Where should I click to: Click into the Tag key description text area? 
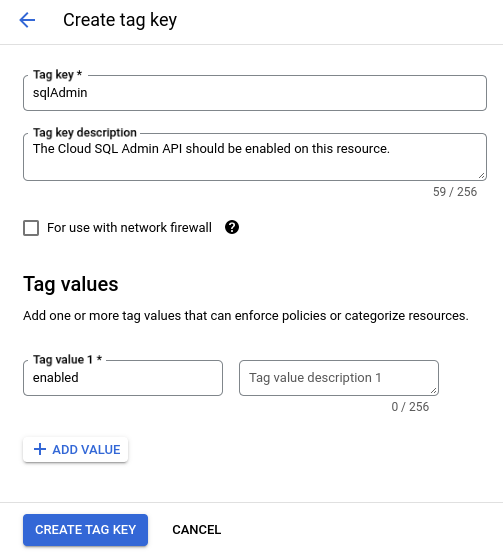[x=255, y=157]
